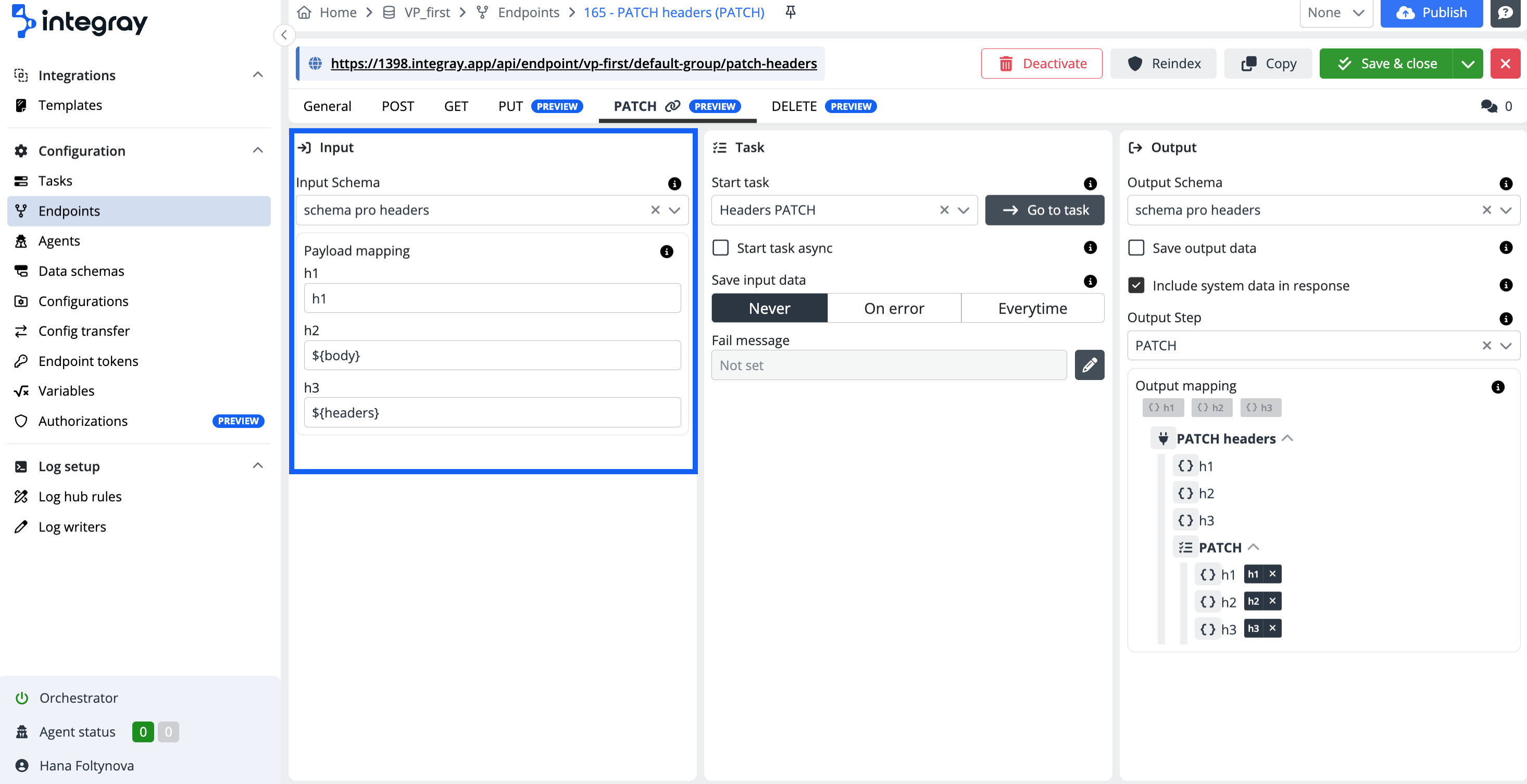Open the comments icon showing 0
The height and width of the screenshot is (784, 1527).
tap(1490, 106)
